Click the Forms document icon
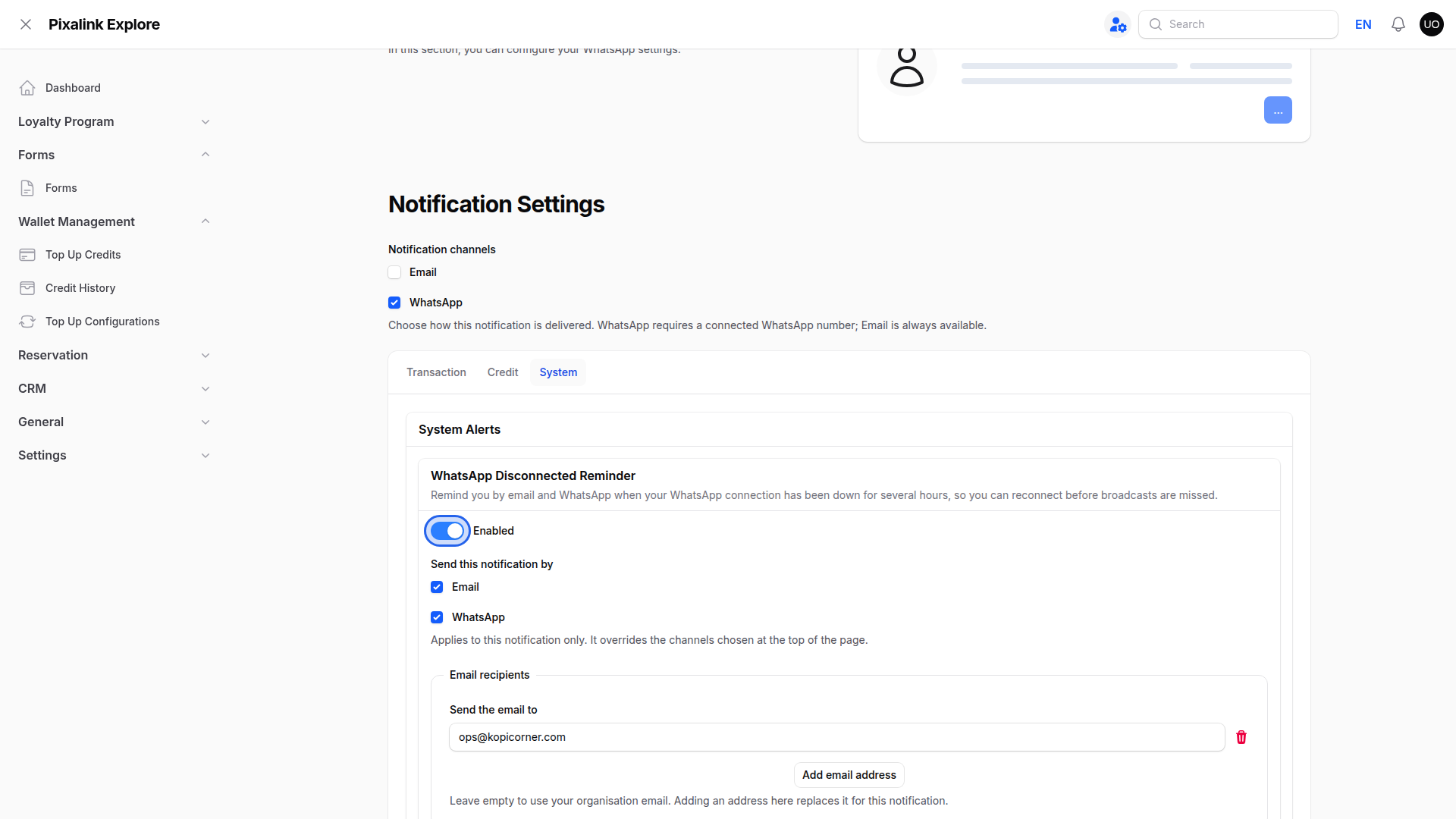The height and width of the screenshot is (819, 1456). coord(27,188)
